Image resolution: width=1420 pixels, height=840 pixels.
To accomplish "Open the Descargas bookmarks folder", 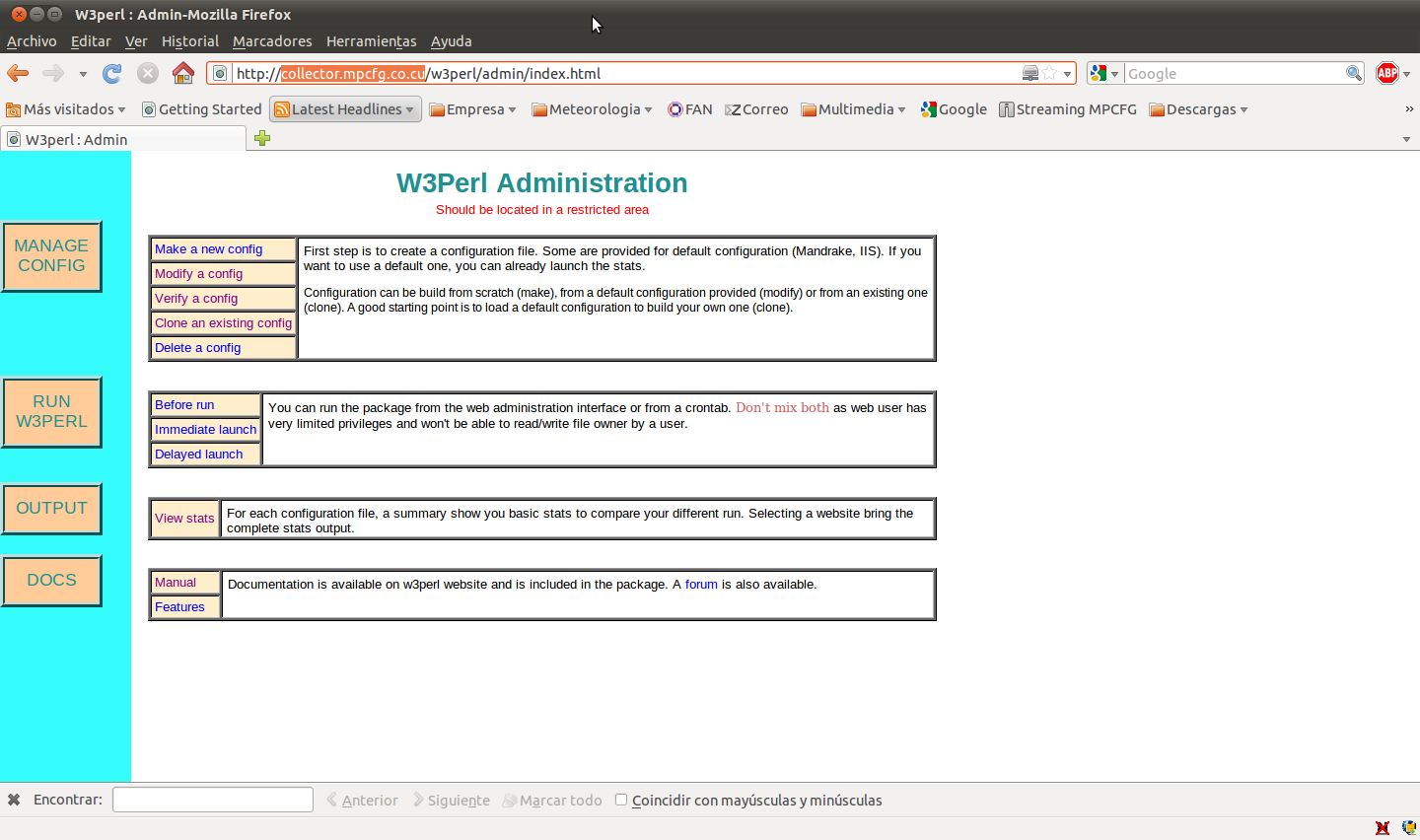I will (1198, 109).
